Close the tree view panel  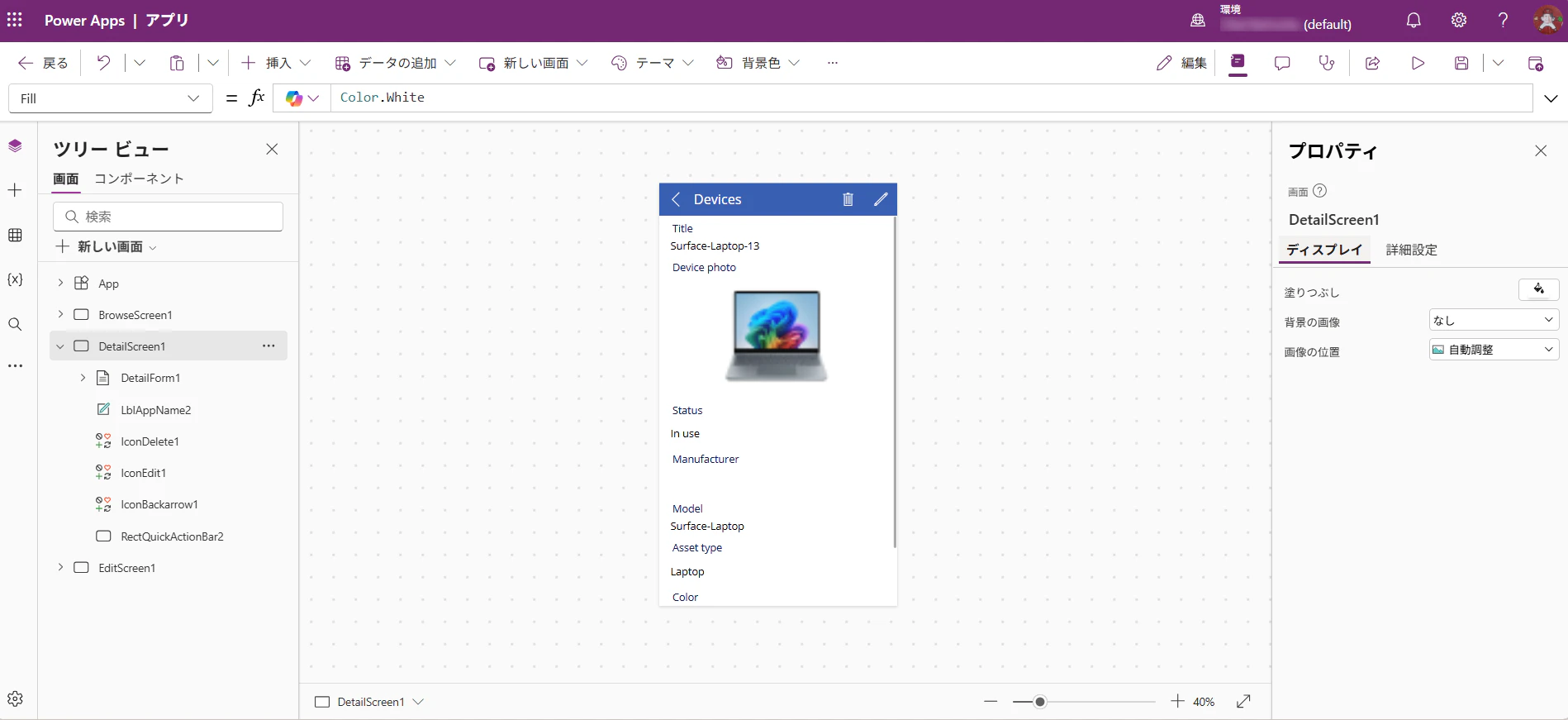272,149
